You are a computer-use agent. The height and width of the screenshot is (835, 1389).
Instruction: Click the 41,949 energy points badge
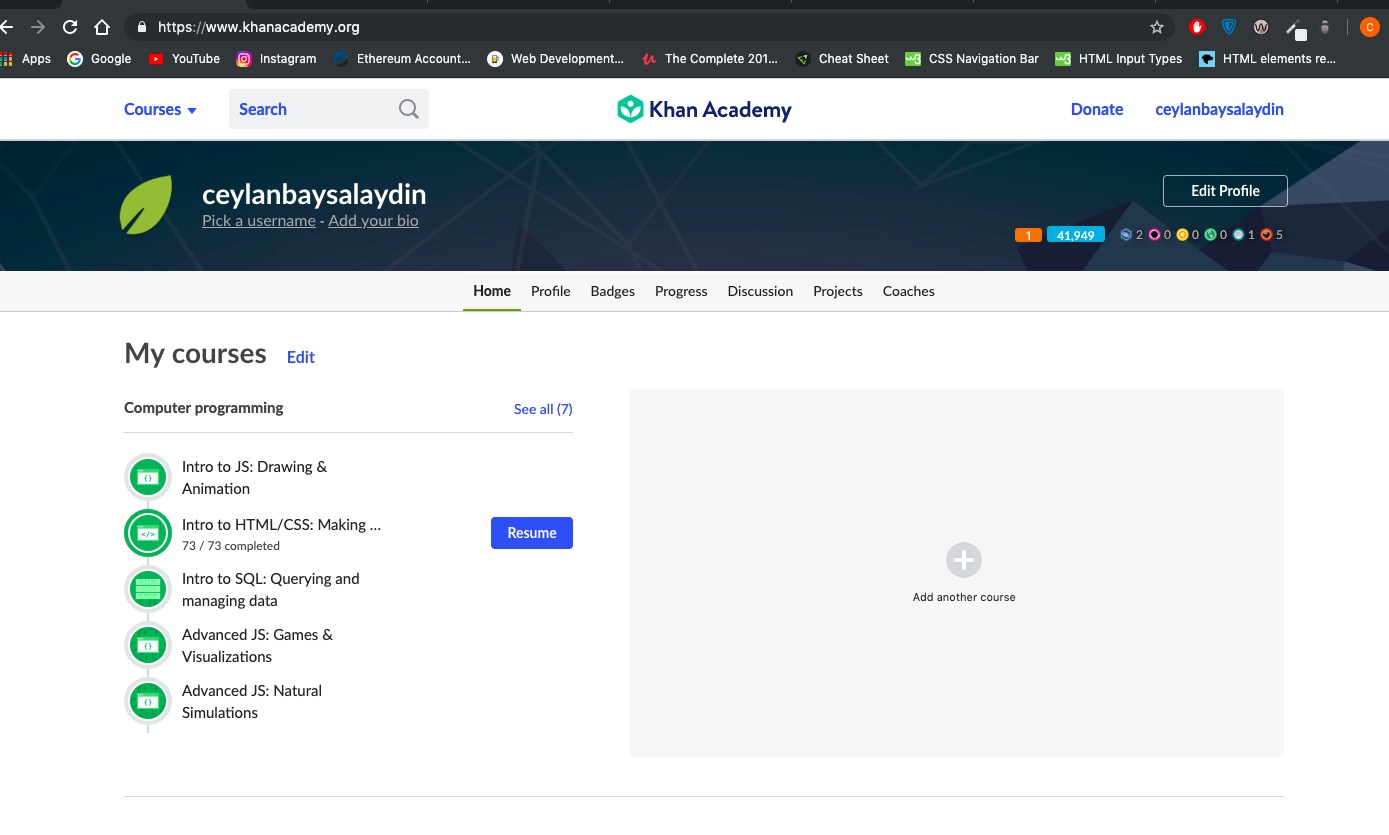click(x=1076, y=235)
